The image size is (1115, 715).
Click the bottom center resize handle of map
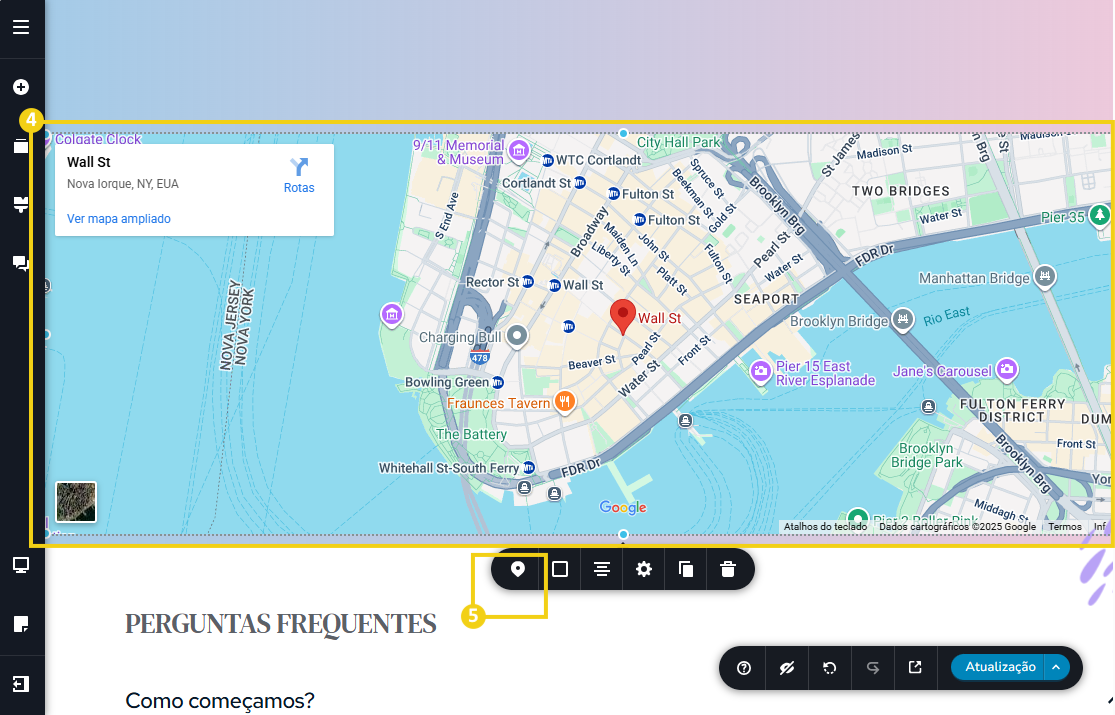click(x=624, y=534)
